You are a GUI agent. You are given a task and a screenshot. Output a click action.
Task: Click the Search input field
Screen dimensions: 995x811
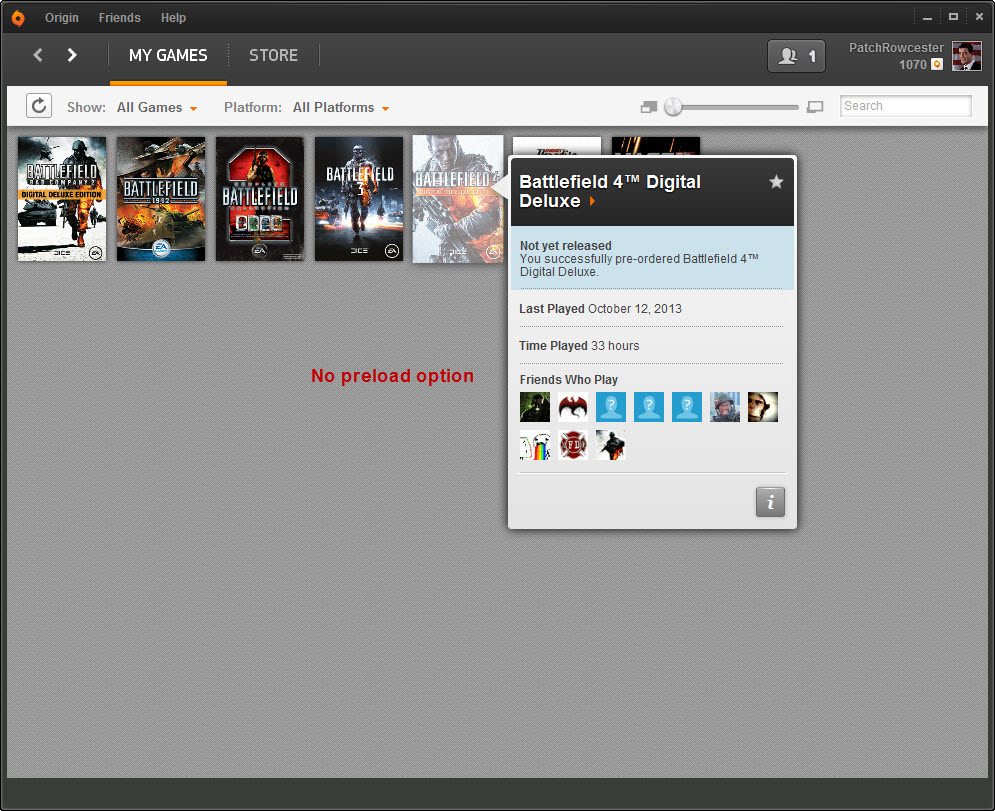click(906, 106)
